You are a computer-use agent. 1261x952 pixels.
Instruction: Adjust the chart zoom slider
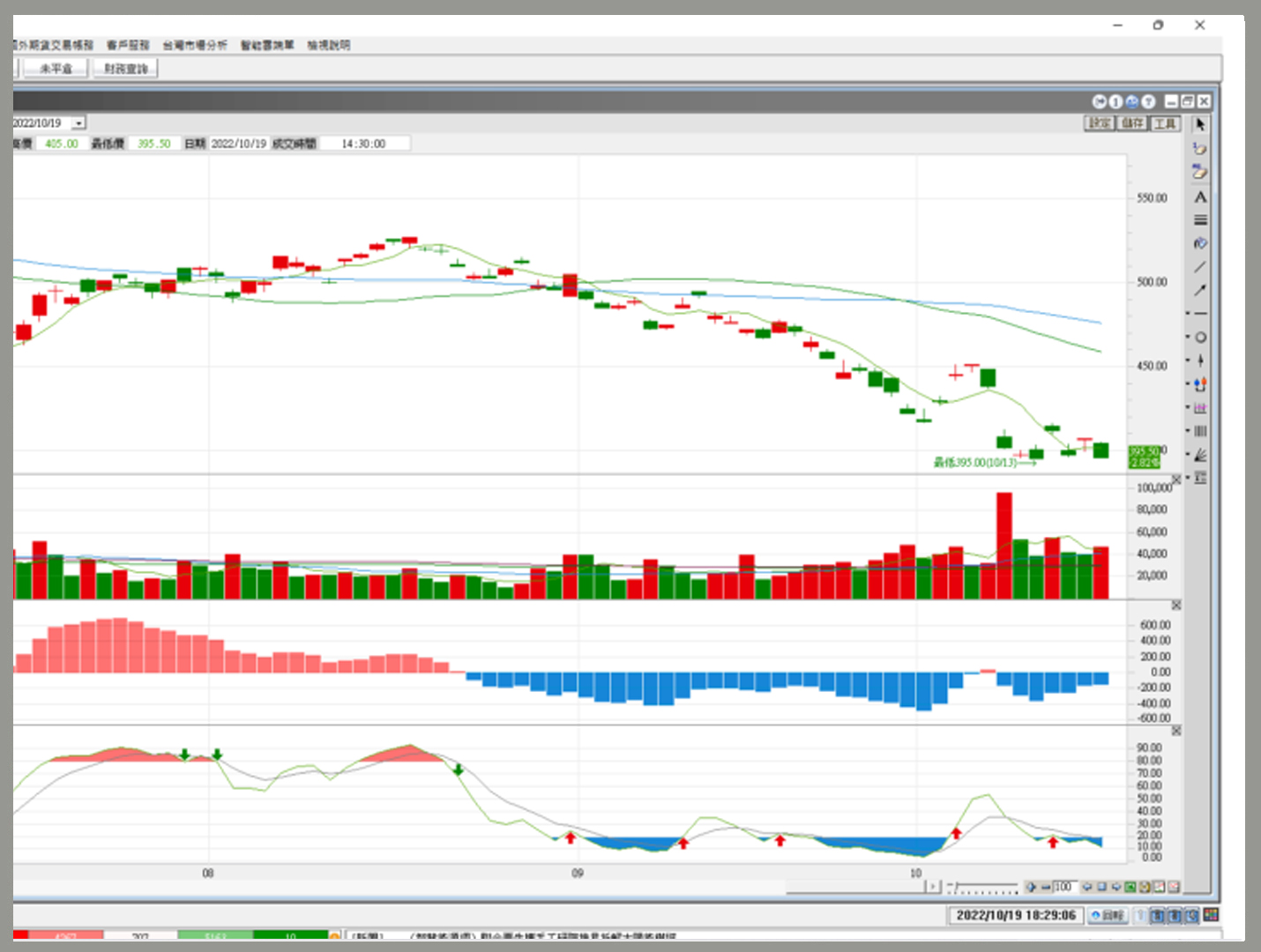point(982,887)
